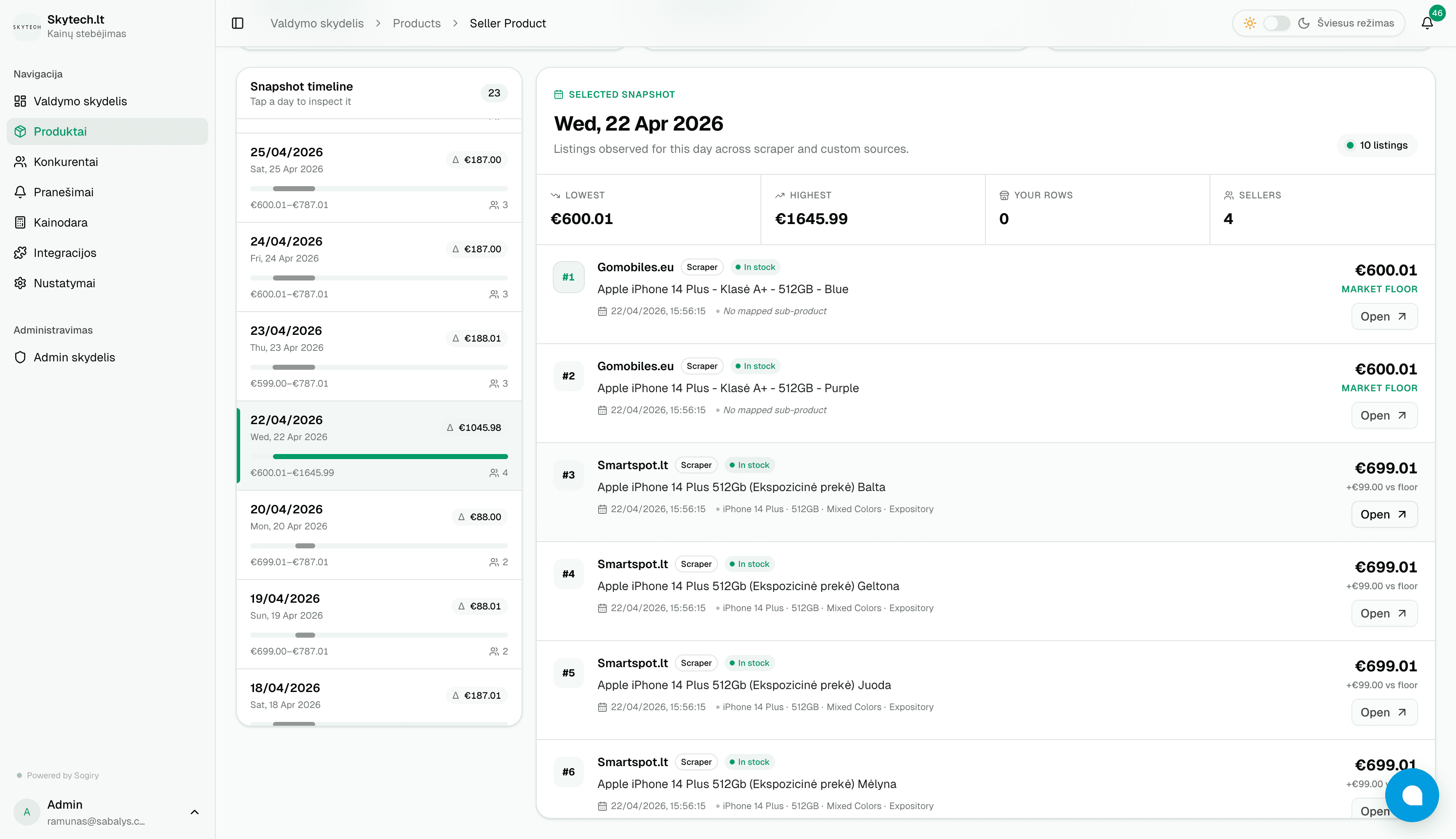Viewport: 1456px width, 839px height.
Task: Click the Nustatymai gear icon
Action: [20, 283]
